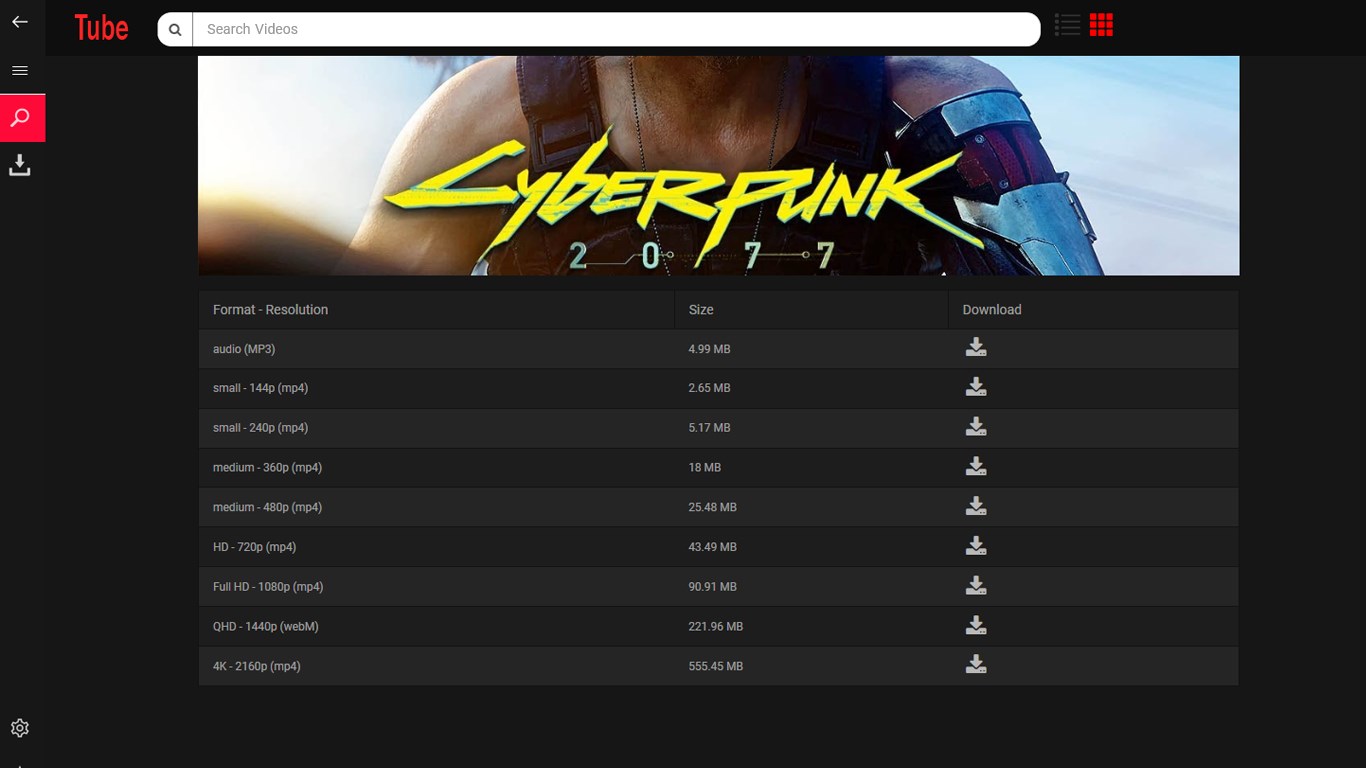Image resolution: width=1366 pixels, height=768 pixels.
Task: Select the medium - 360p (mp4) text
Action: click(x=267, y=468)
